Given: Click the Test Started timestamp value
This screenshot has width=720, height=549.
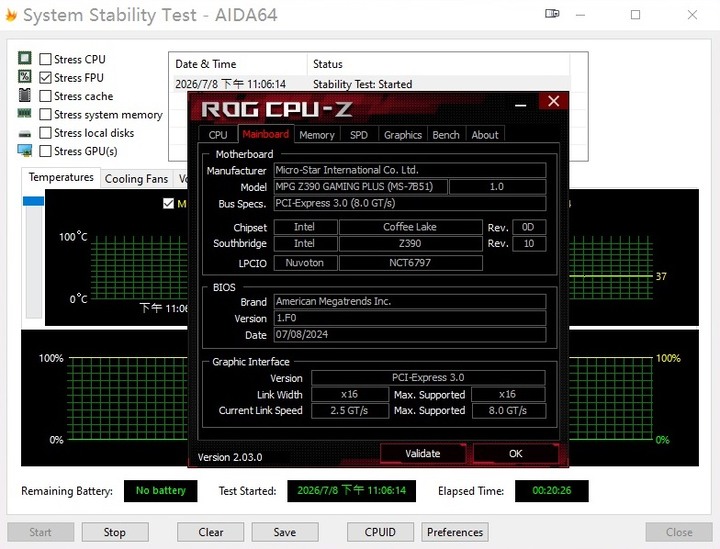Looking at the screenshot, I should click(351, 491).
